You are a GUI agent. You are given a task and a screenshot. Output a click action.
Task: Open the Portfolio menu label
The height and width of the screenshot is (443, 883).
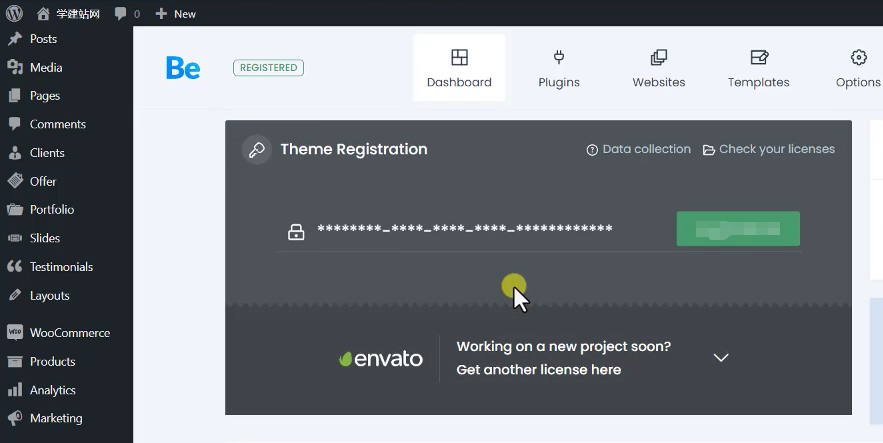52,209
